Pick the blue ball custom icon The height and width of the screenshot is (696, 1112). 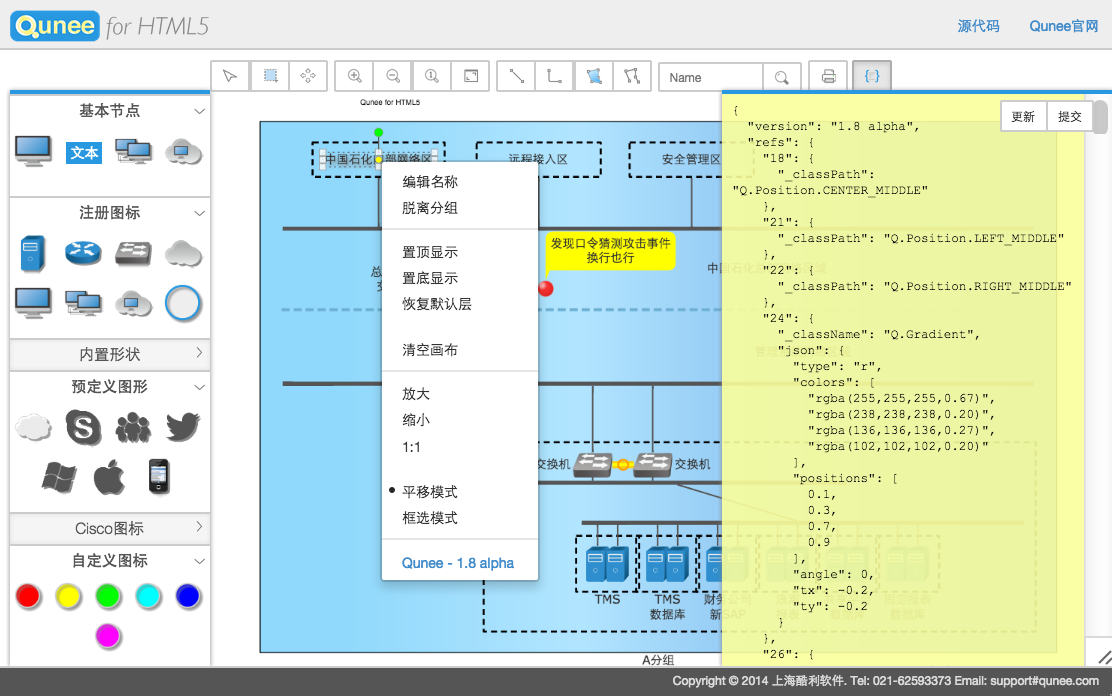click(188, 596)
